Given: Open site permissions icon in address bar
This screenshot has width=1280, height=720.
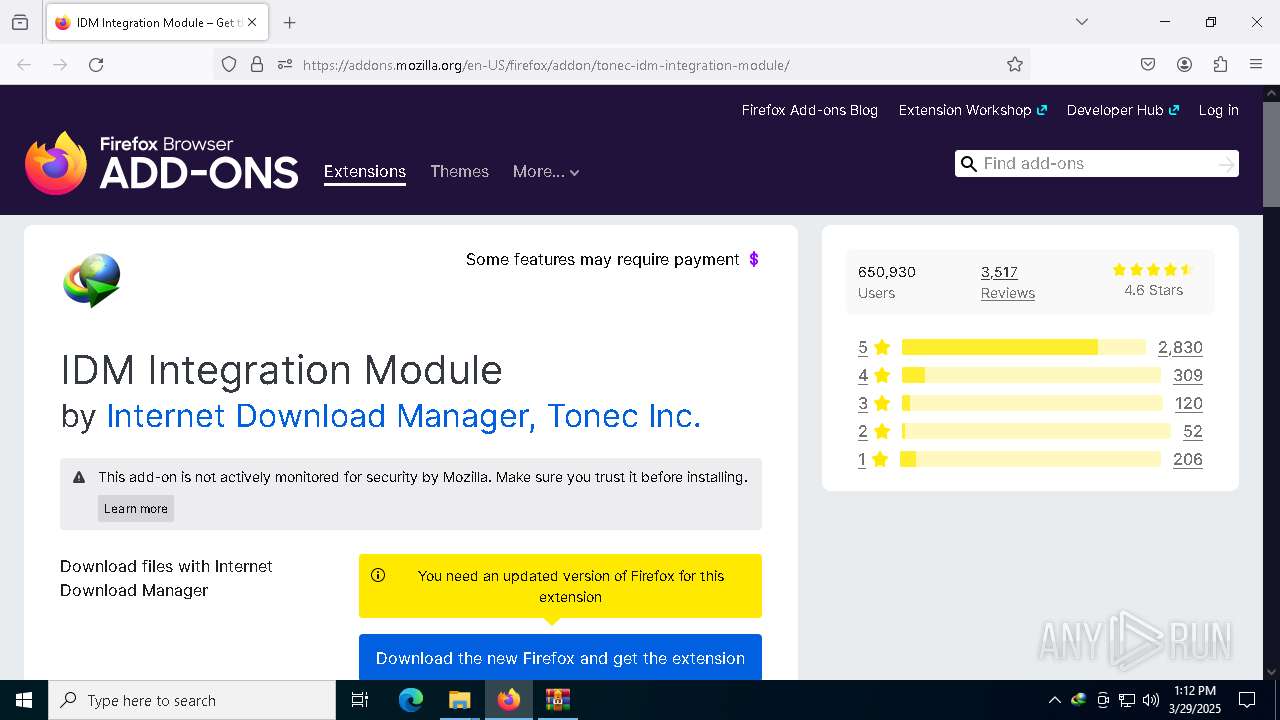Looking at the screenshot, I should click(285, 64).
